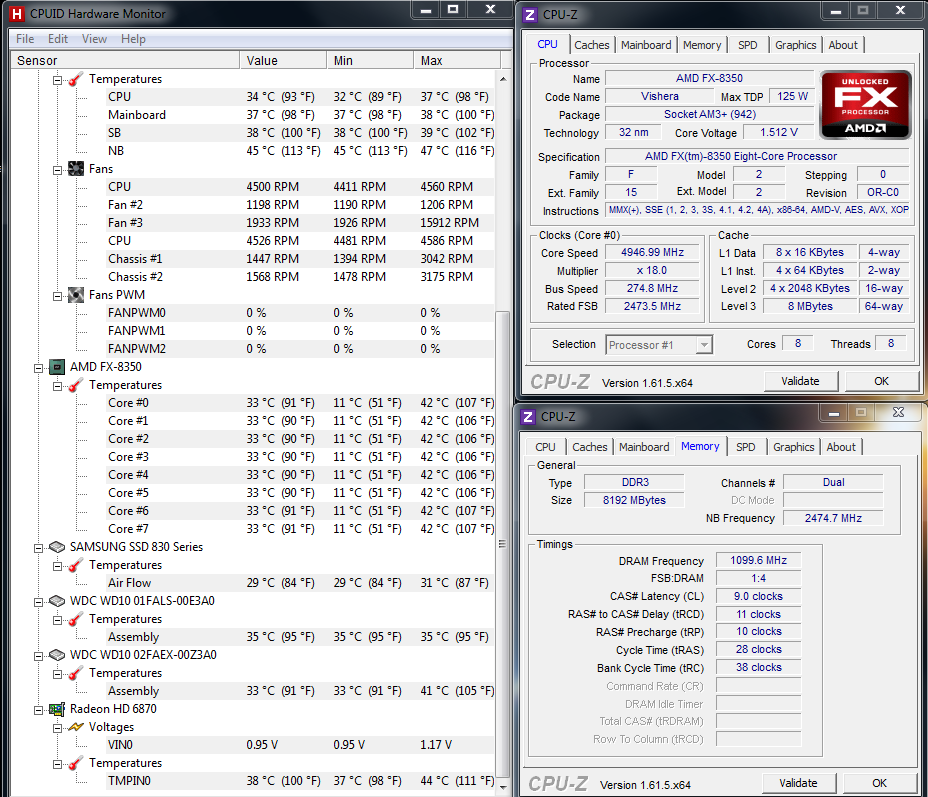Click the HWMonitor red H title bar icon
The image size is (928, 797).
17,14
